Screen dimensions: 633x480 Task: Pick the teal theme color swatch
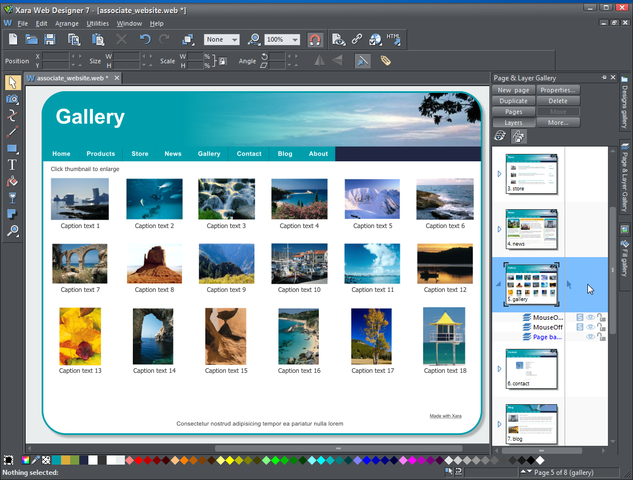56,460
